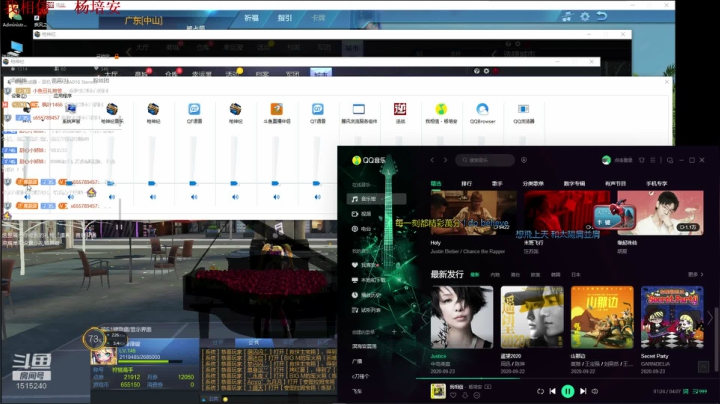Open 本地和下载 in sidebar

tap(368, 280)
